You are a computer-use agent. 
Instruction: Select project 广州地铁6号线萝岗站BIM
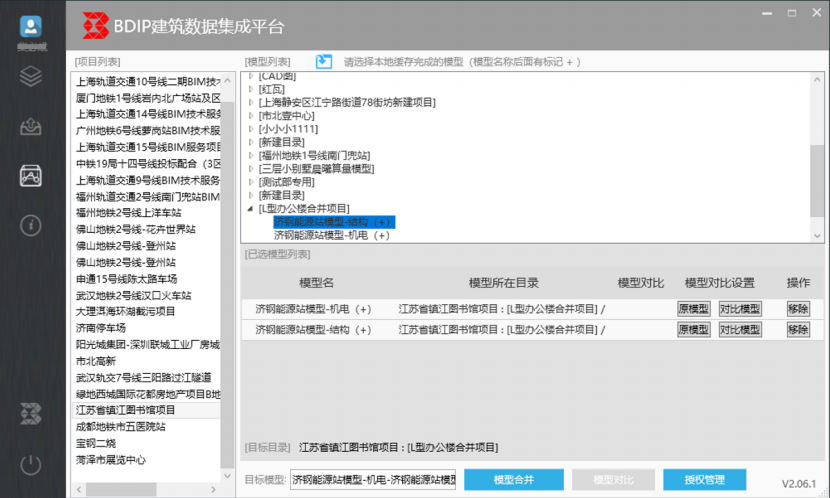click(x=146, y=131)
